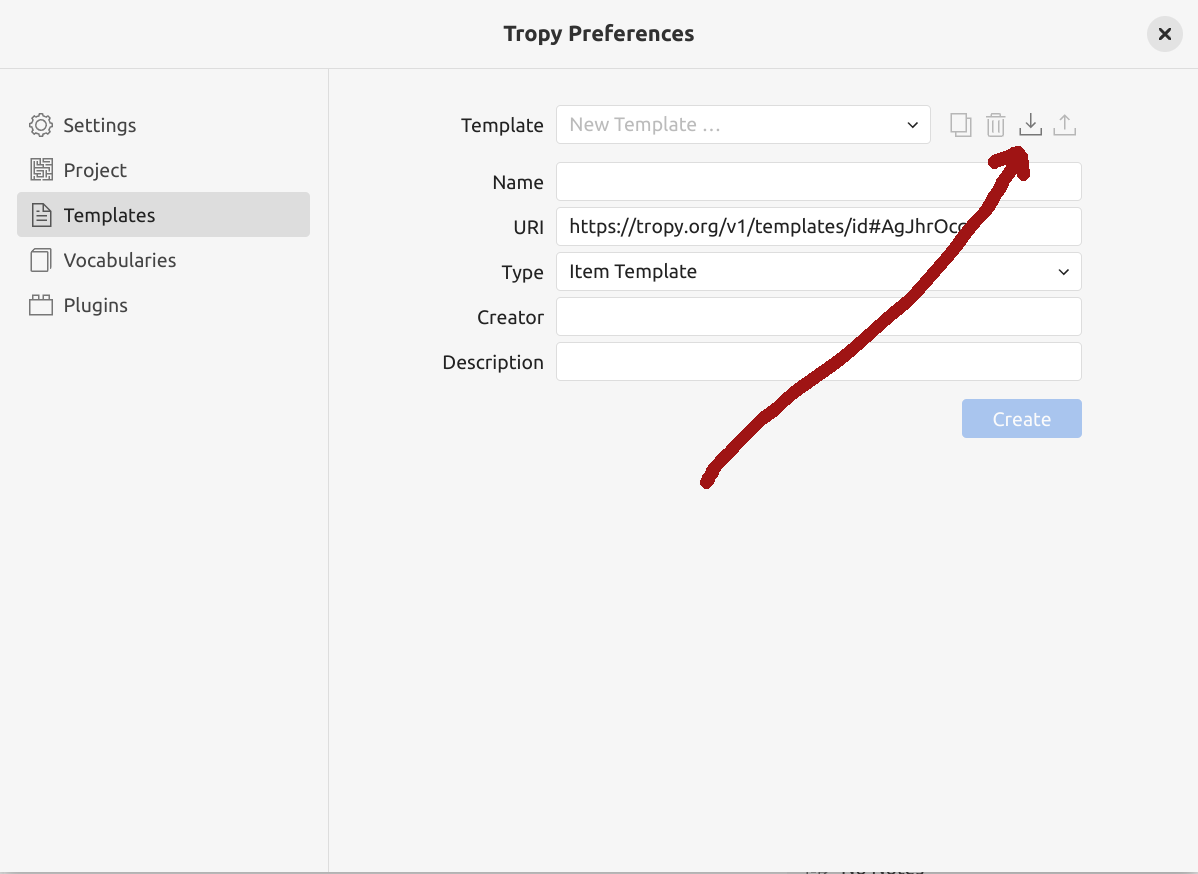Screen dimensions: 1198x874
Task: Open the Settings section
Action: pos(164,125)
